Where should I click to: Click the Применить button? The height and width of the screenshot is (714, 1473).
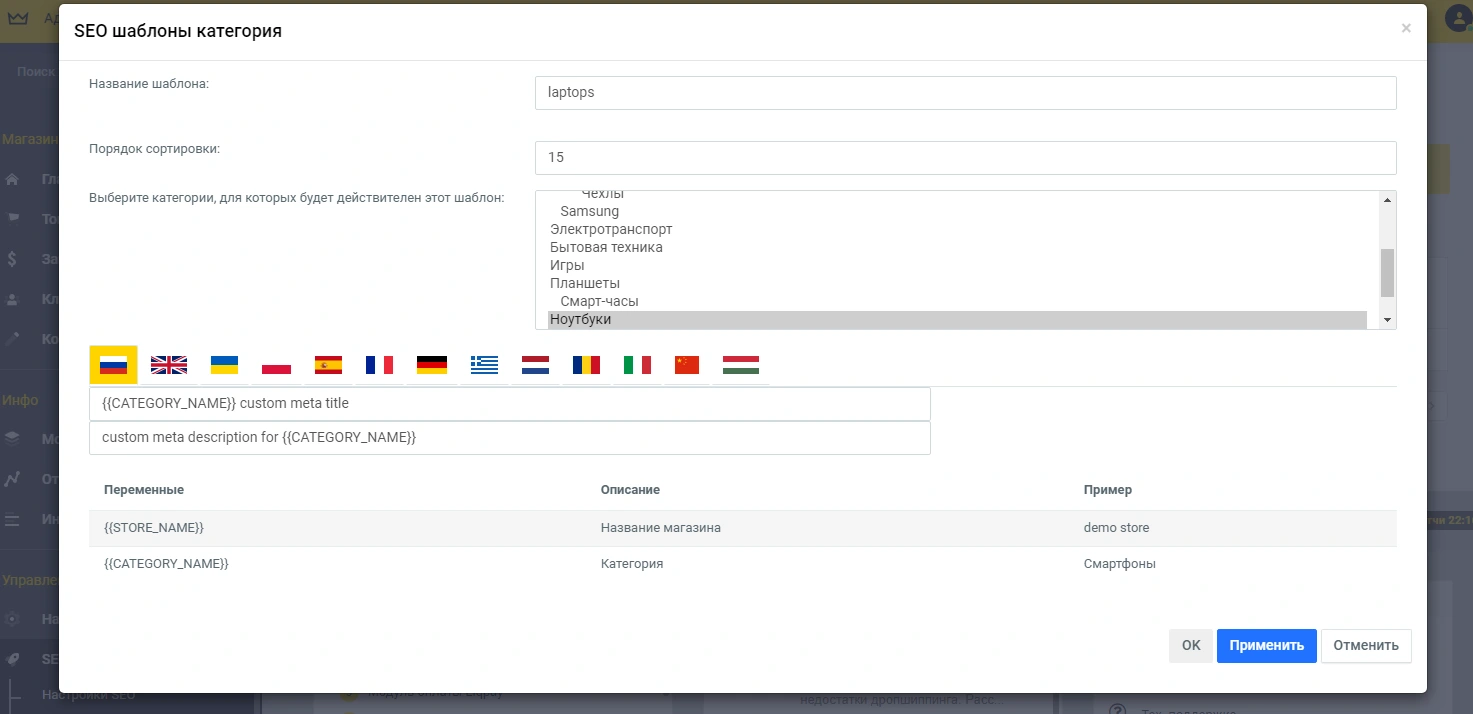pos(1266,646)
